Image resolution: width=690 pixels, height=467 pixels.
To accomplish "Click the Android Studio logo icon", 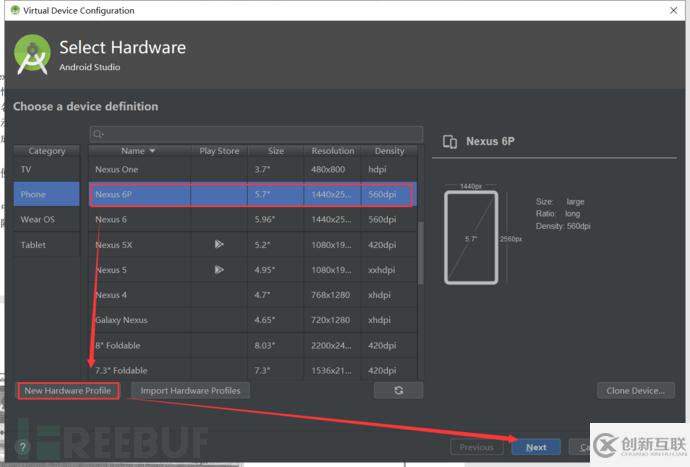I will pos(32,55).
